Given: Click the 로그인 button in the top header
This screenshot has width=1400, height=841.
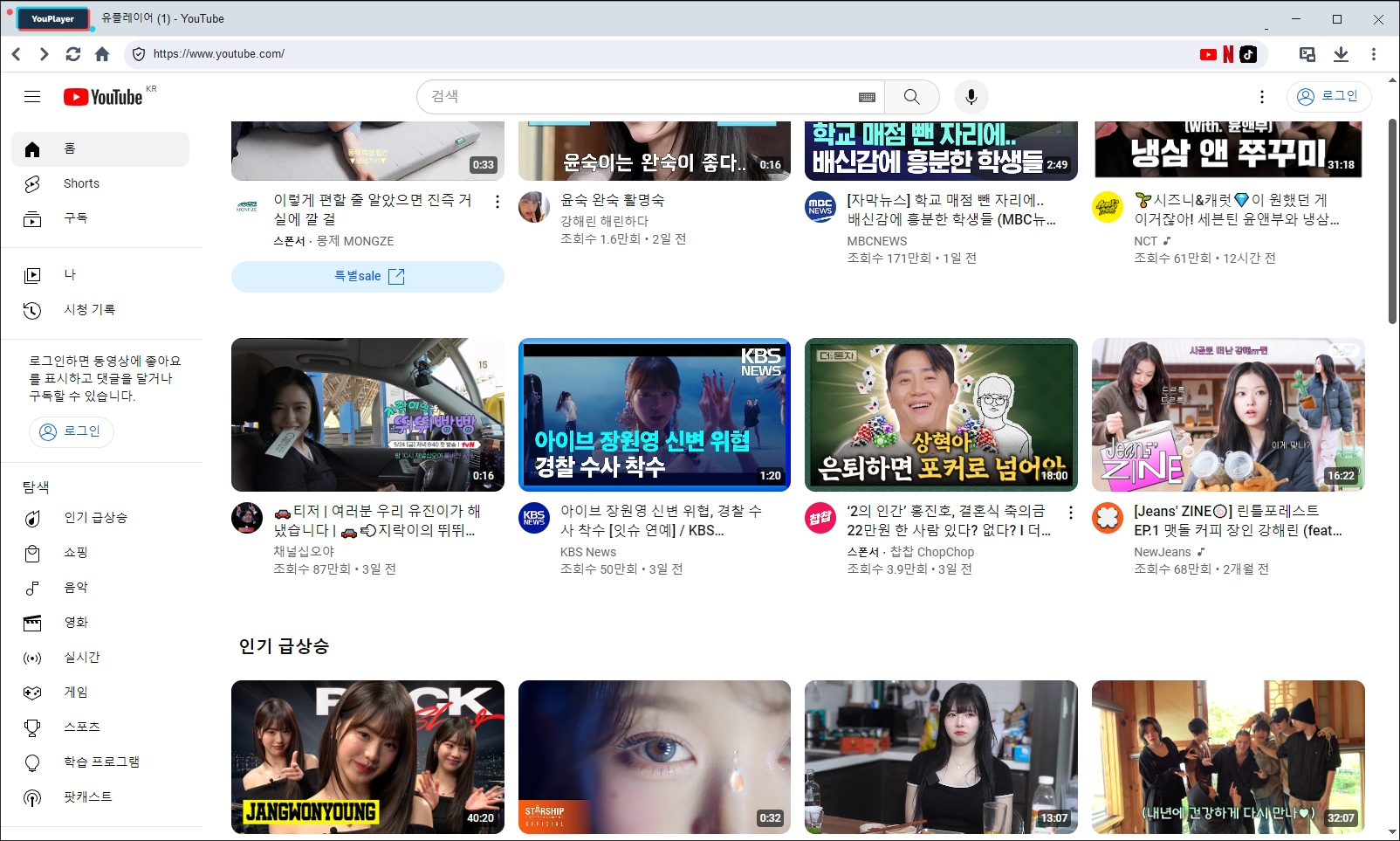Looking at the screenshot, I should [x=1328, y=97].
